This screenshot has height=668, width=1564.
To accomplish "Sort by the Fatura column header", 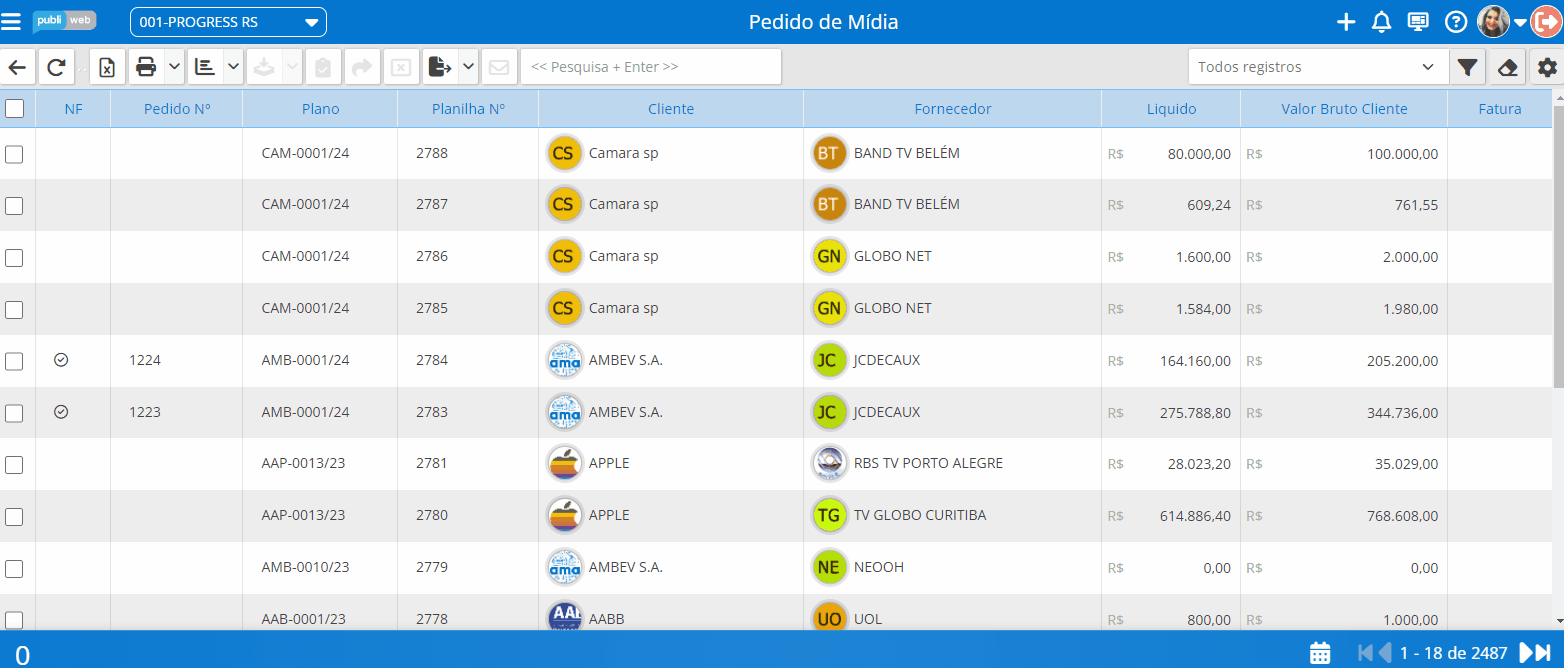I will (1499, 109).
